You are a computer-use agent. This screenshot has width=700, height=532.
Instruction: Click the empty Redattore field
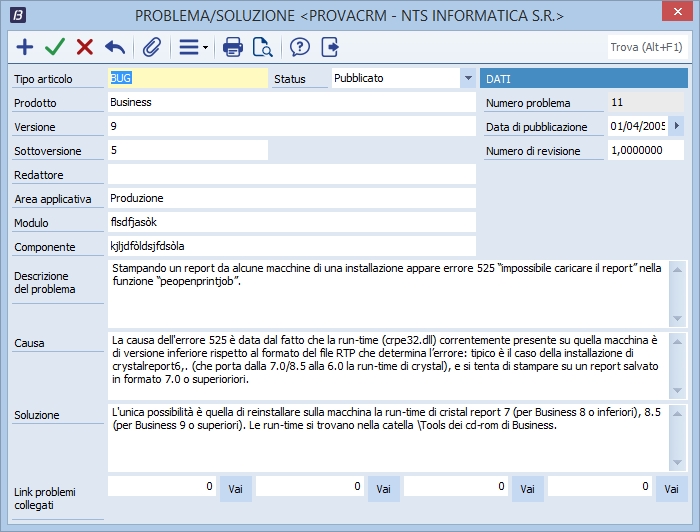pos(292,174)
